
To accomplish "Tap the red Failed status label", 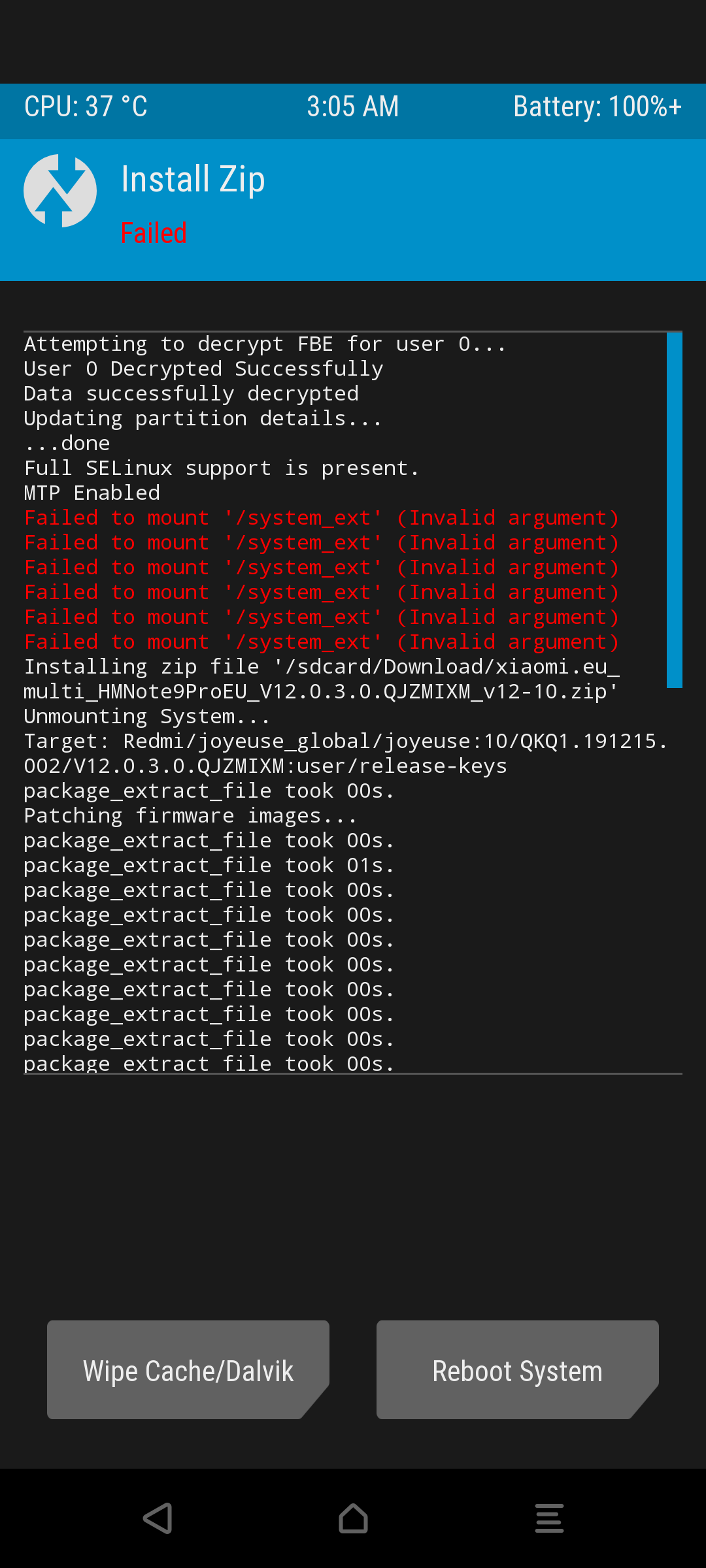I will pos(154,233).
